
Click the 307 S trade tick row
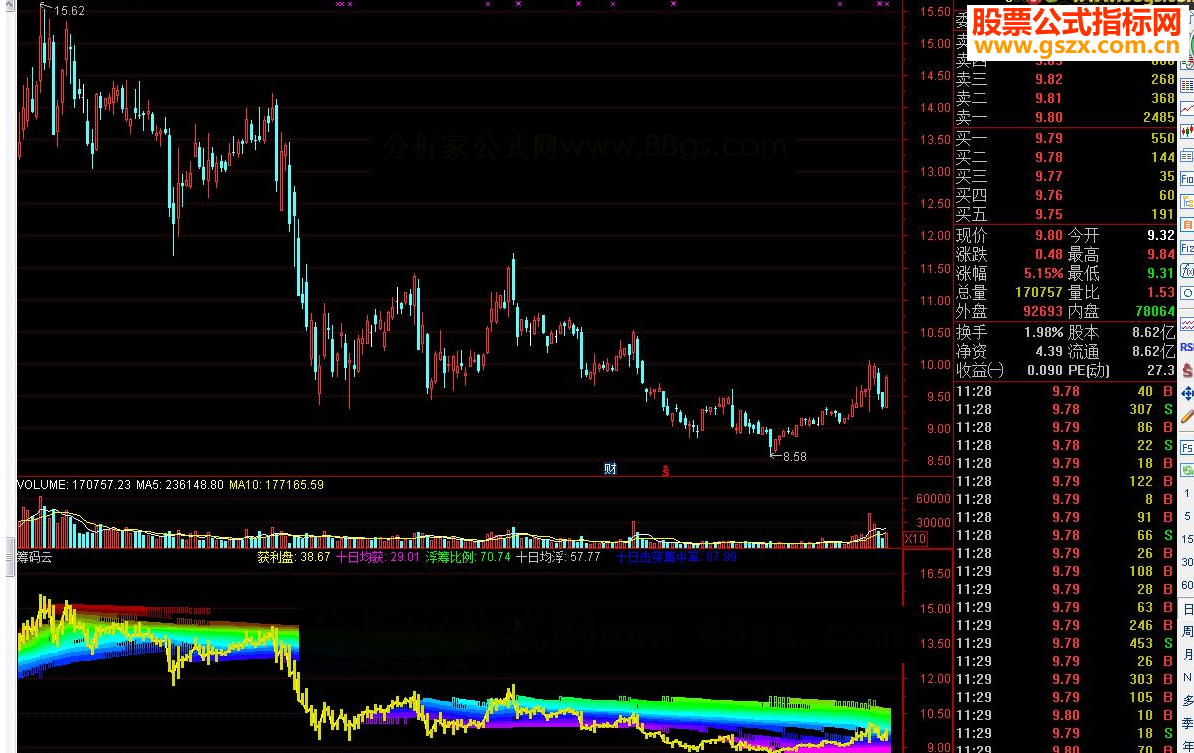[1065, 410]
